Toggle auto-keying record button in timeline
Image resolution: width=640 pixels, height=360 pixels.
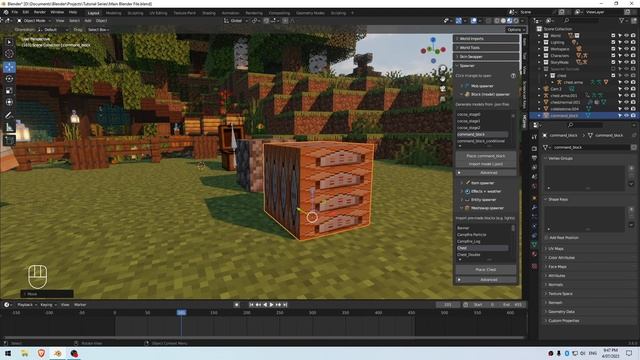(236, 305)
